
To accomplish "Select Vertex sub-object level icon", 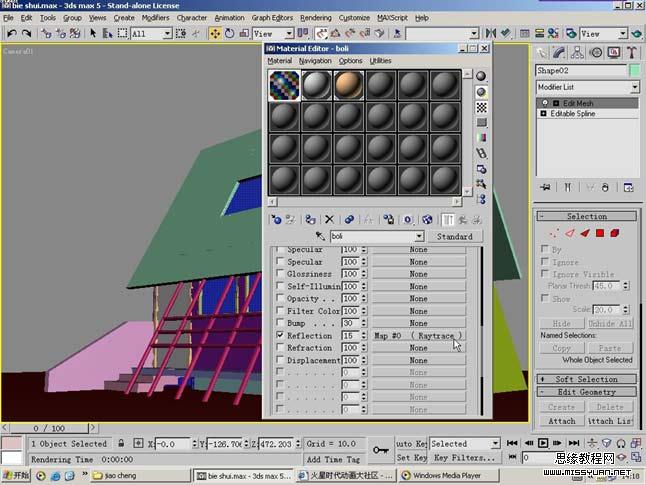I will (555, 234).
